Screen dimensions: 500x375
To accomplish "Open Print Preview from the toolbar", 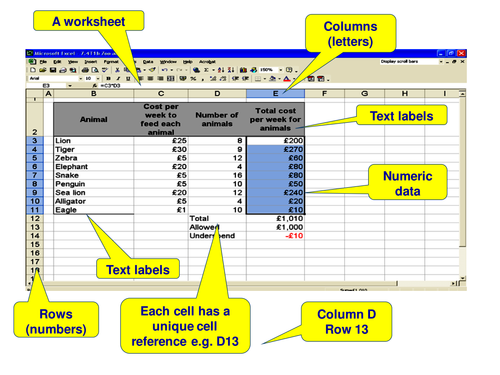I will coord(95,70).
